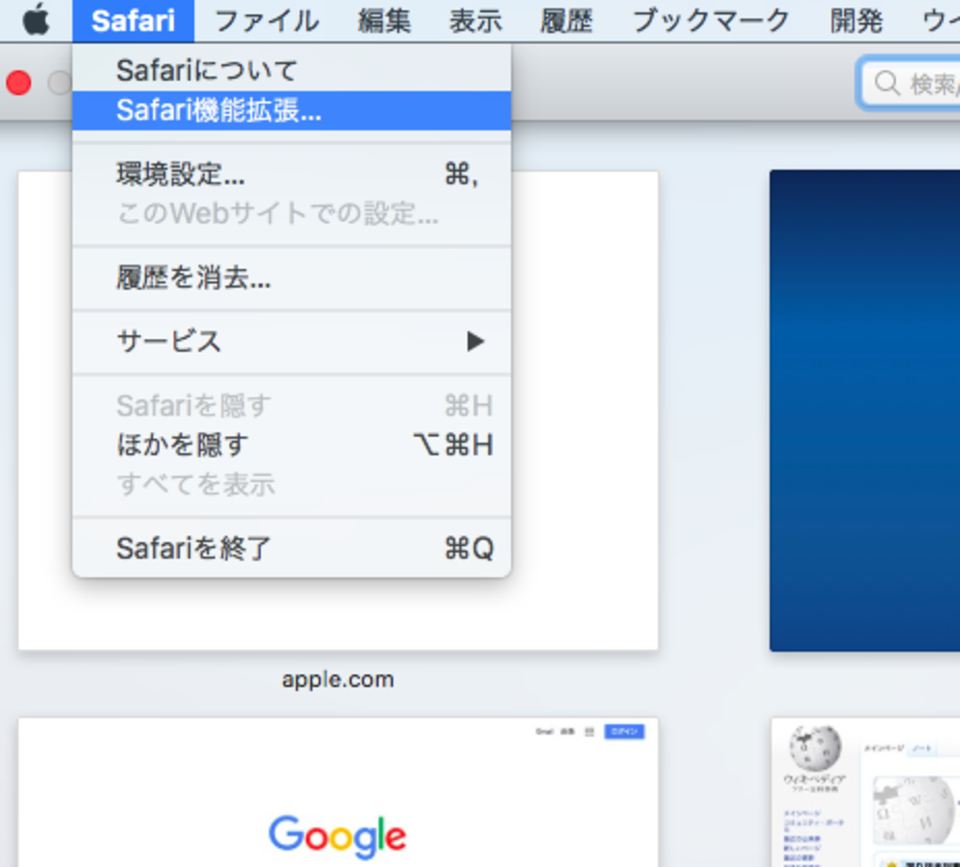This screenshot has width=960, height=867.
Task: Open the Safari menu
Action: point(133,18)
